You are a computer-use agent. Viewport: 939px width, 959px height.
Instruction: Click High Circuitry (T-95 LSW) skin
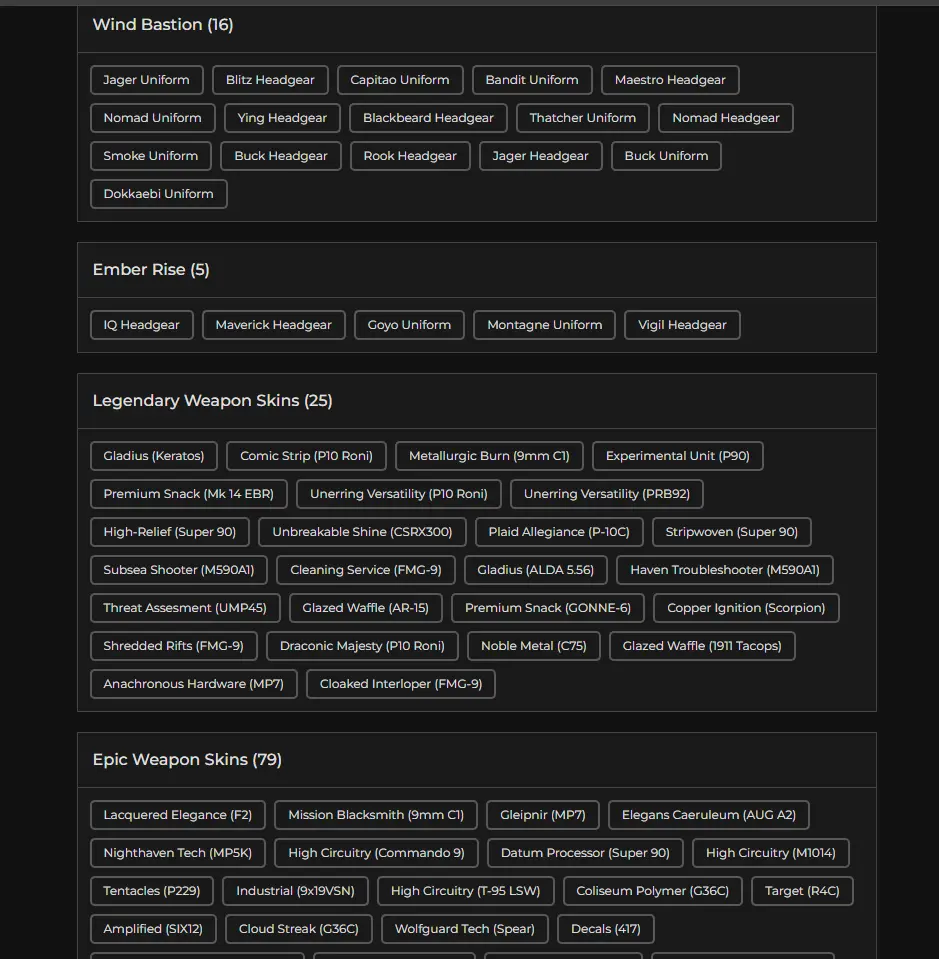coord(465,891)
